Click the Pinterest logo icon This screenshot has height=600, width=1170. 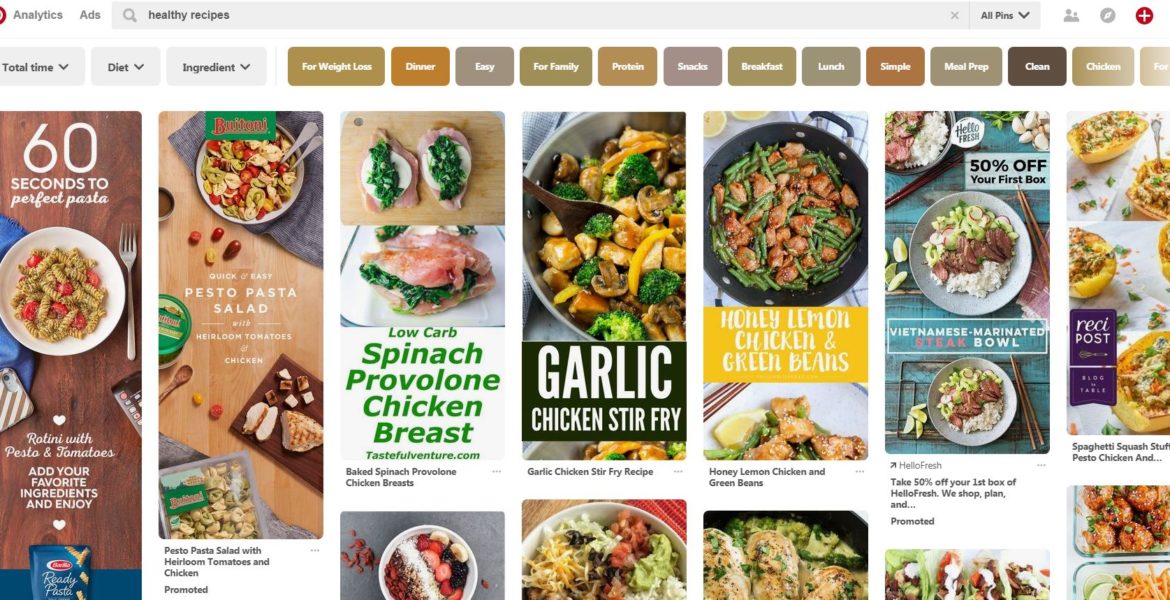[1, 15]
